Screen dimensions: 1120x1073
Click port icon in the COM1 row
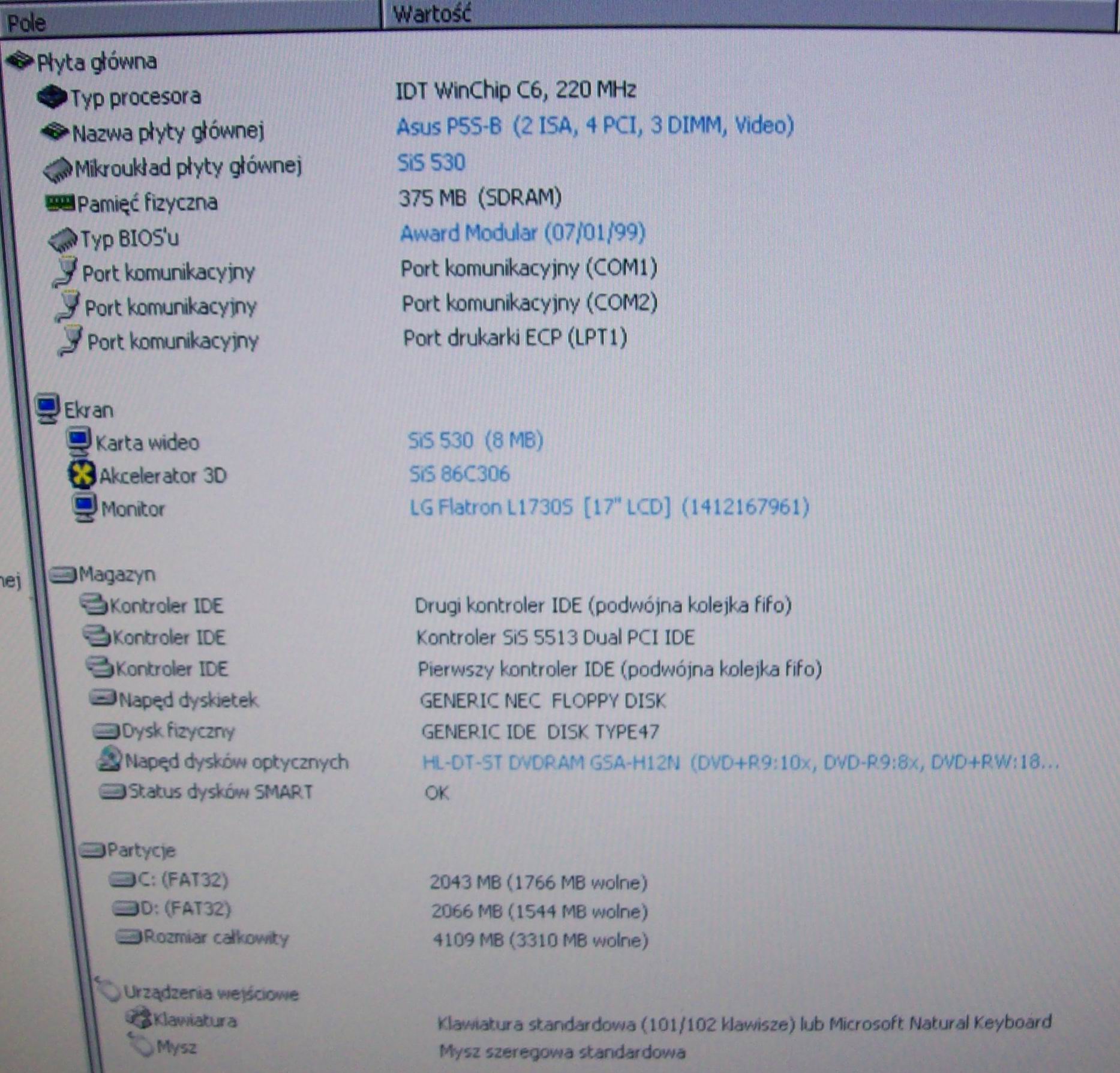coord(65,272)
